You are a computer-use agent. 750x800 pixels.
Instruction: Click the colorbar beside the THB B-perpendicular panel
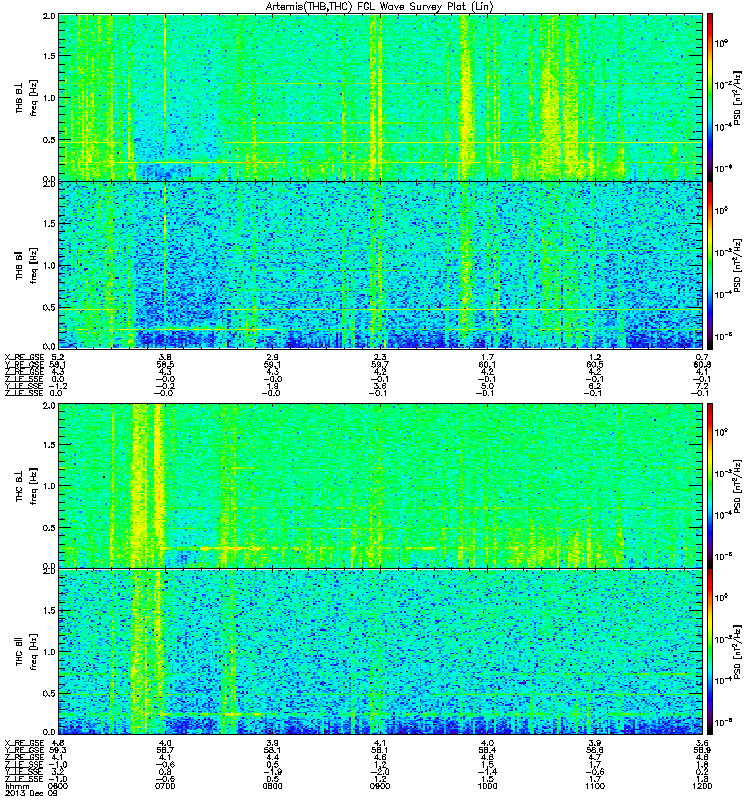[710, 97]
